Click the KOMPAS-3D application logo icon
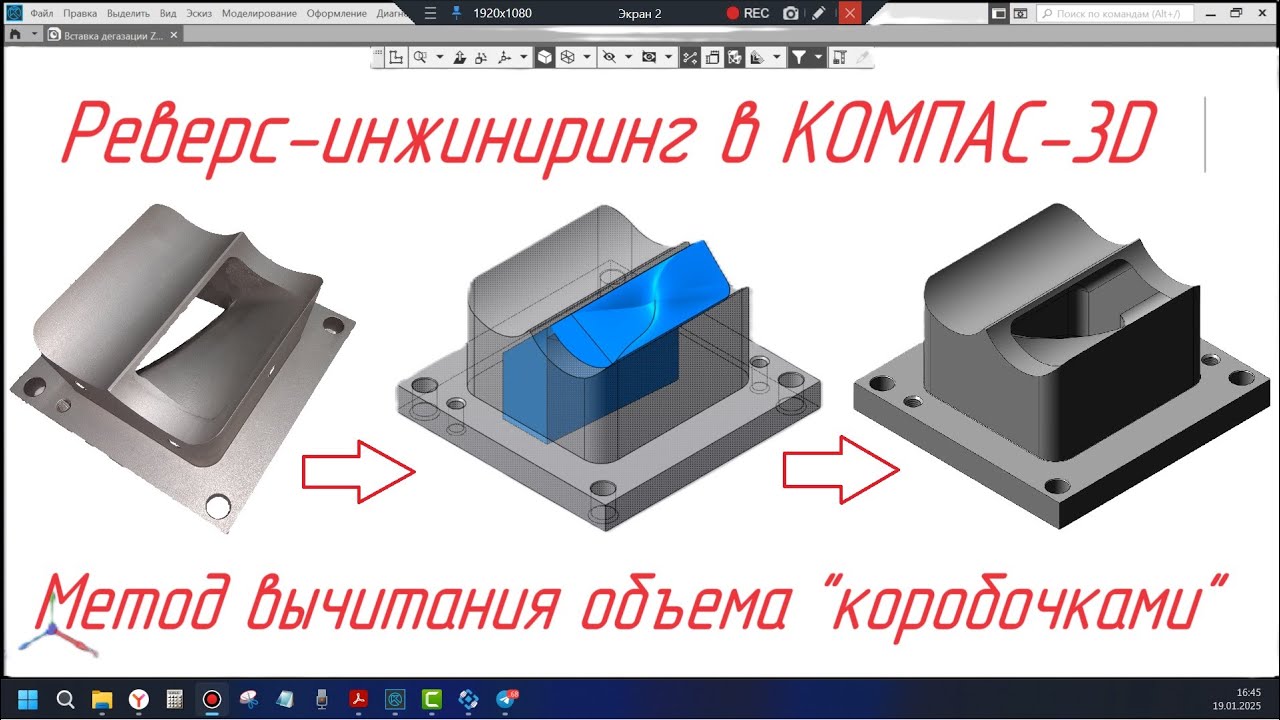Viewport: 1280px width, 720px height. pyautogui.click(x=13, y=13)
